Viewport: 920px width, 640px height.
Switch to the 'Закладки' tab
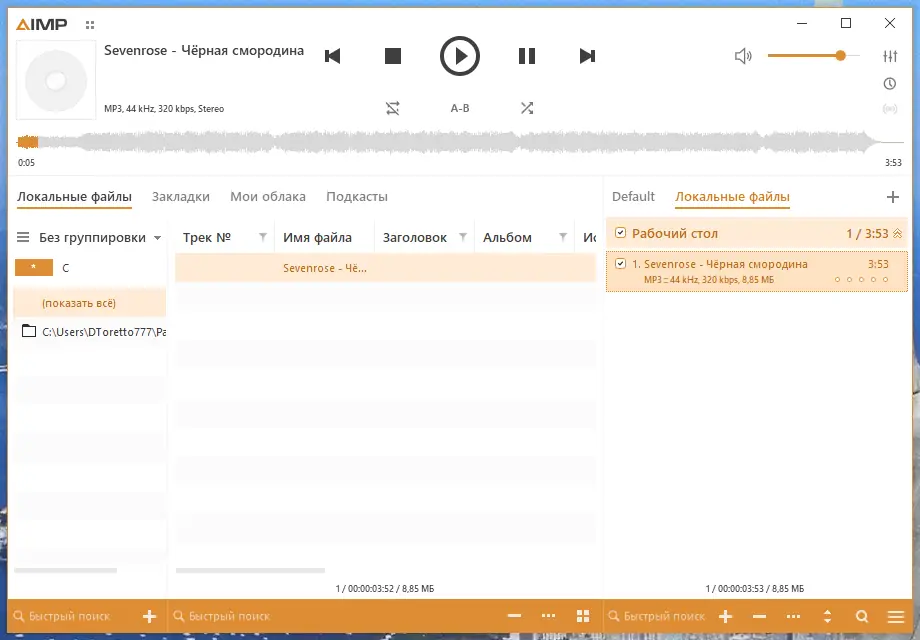point(180,197)
